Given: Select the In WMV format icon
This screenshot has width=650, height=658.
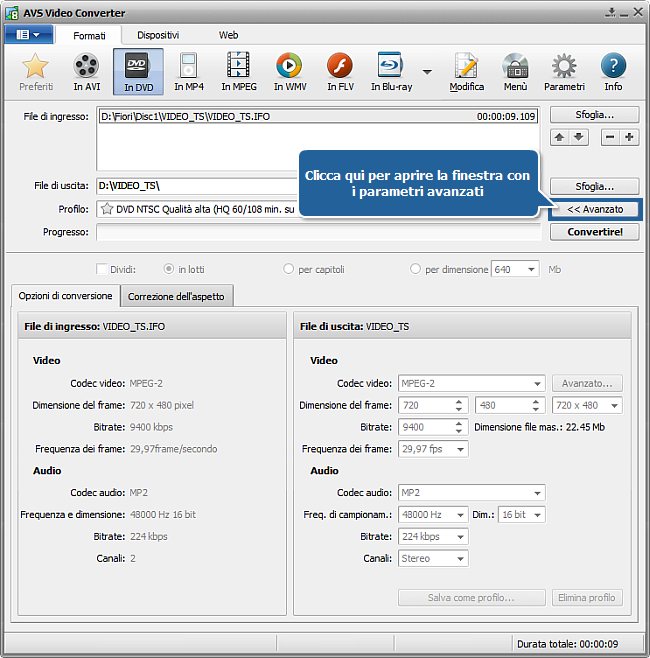Looking at the screenshot, I should pyautogui.click(x=289, y=72).
